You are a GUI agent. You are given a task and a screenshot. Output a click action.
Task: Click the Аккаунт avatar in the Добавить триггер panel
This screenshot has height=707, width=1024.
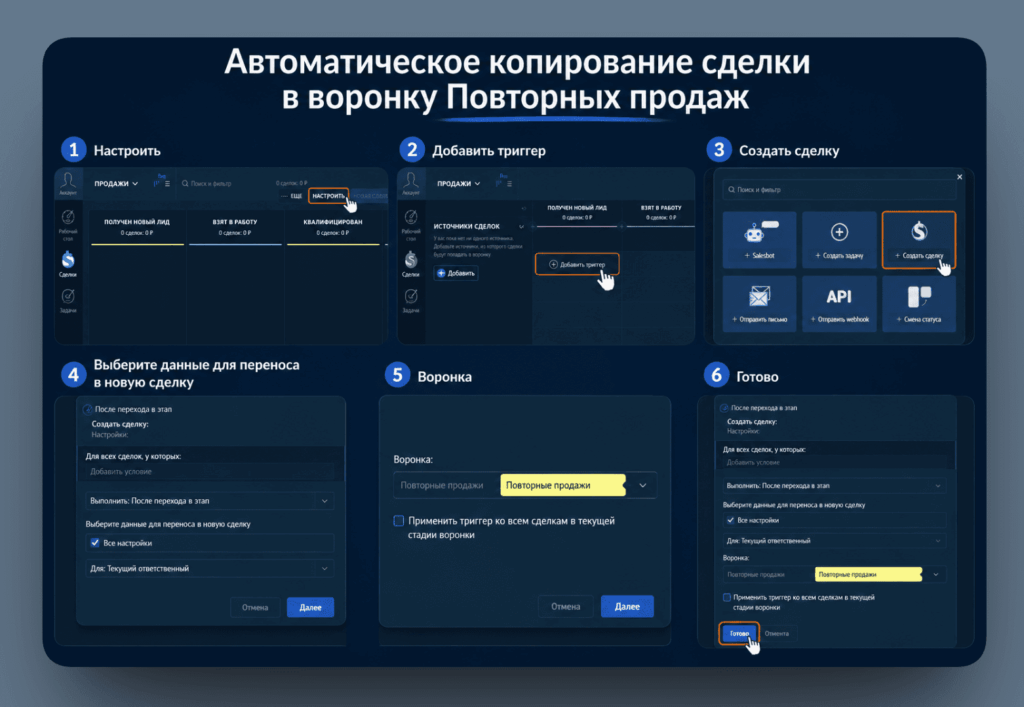pos(411,180)
